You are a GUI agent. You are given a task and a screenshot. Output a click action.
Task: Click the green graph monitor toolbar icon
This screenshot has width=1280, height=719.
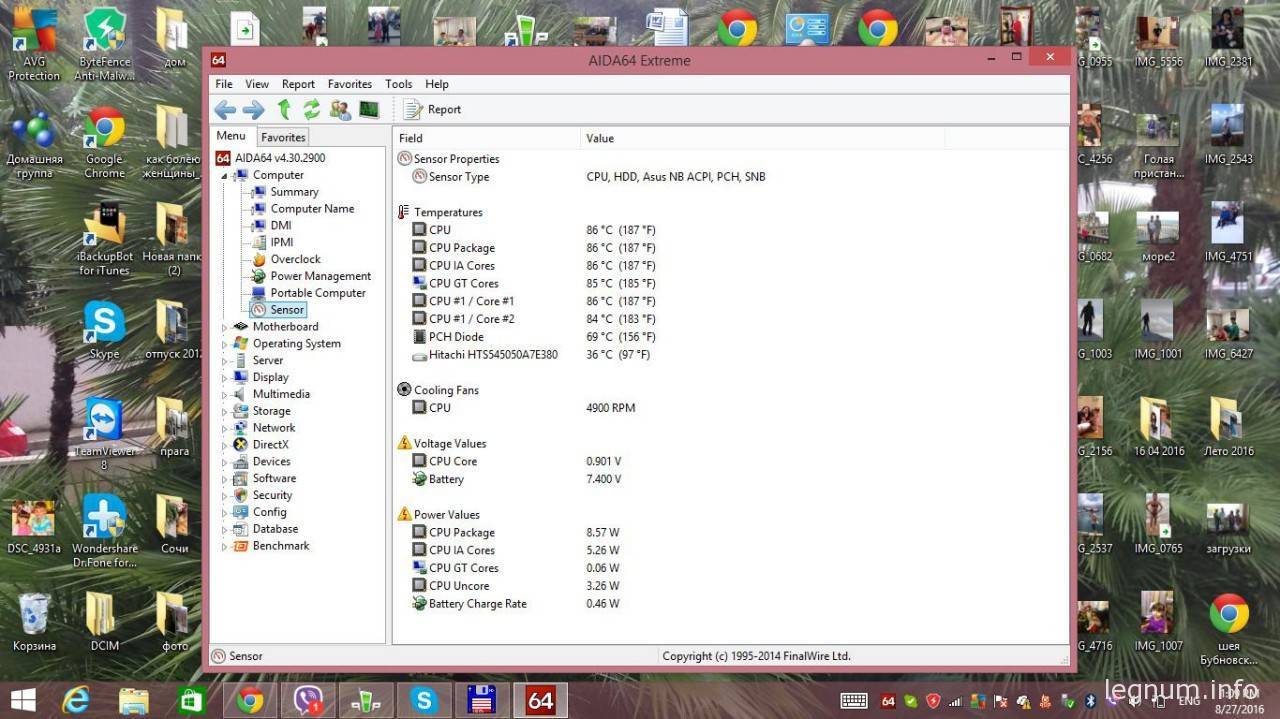(369, 110)
